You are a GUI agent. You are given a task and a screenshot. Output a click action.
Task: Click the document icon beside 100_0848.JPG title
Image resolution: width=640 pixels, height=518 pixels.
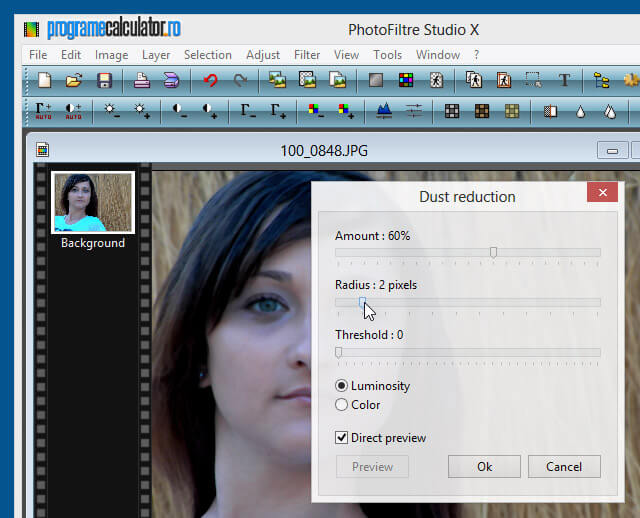pyautogui.click(x=42, y=150)
